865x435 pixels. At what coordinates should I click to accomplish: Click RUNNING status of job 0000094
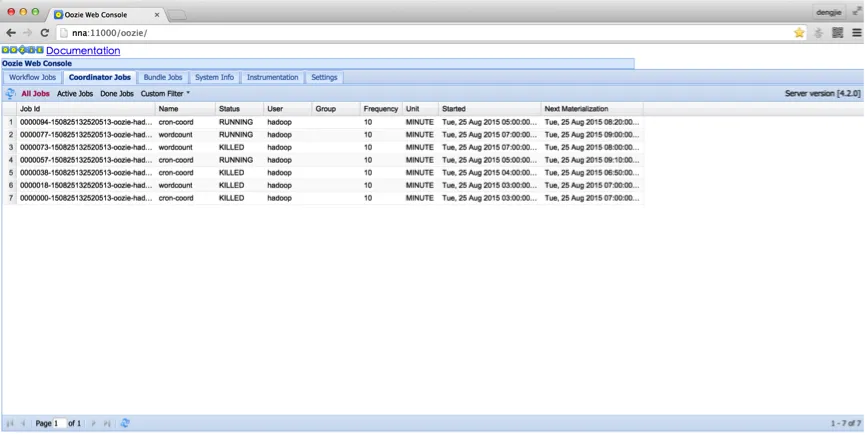pyautogui.click(x=236, y=122)
